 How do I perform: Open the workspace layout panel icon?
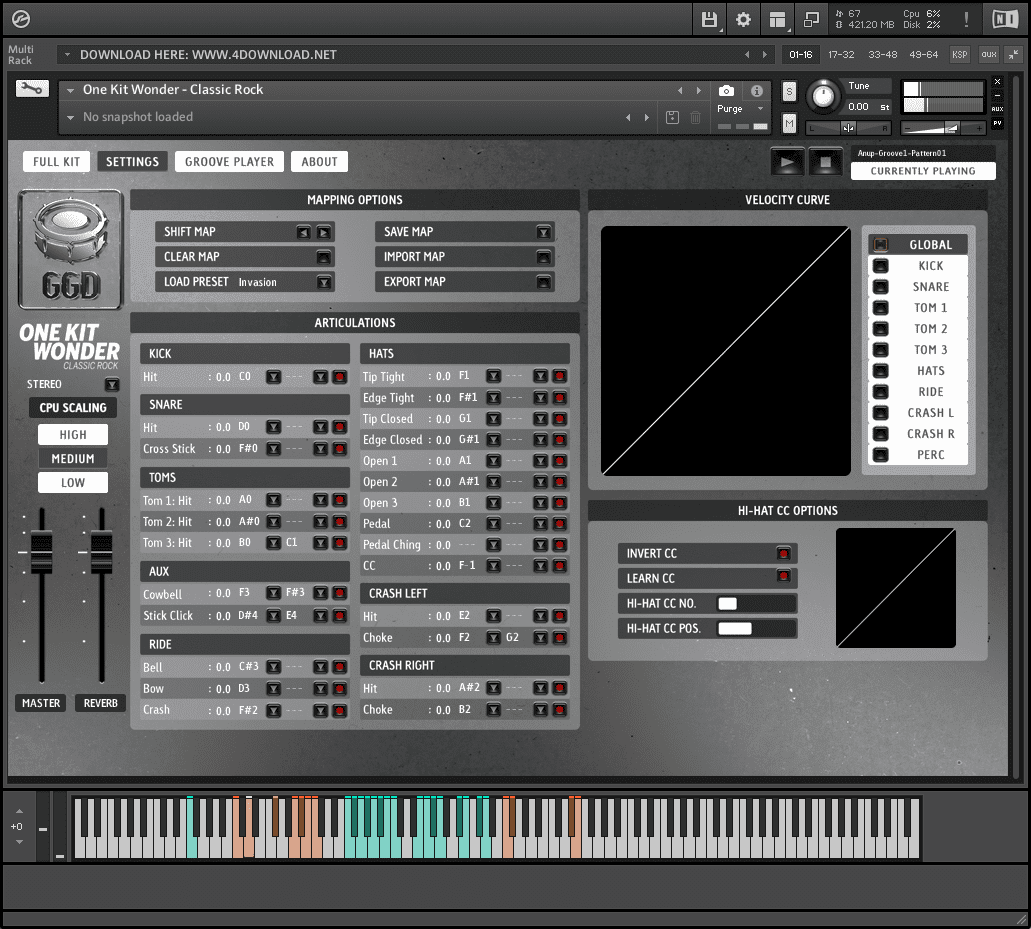[777, 20]
